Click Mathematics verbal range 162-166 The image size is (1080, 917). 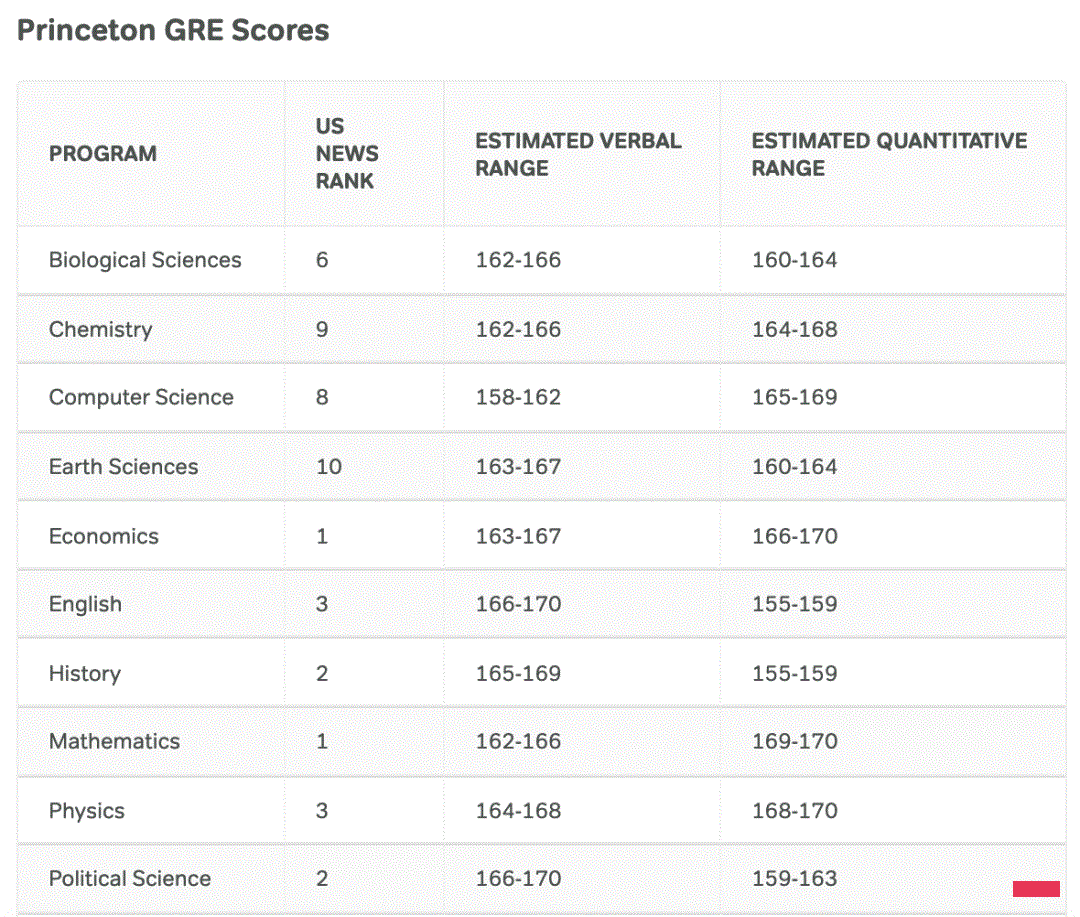pos(518,741)
